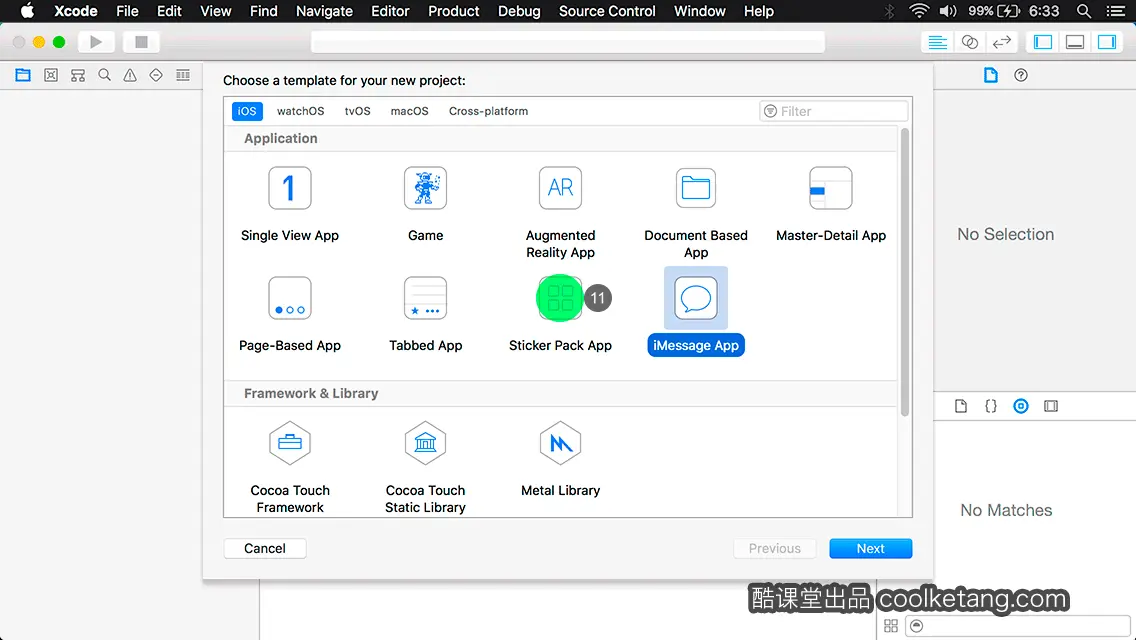Show the Media library
This screenshot has height=640, width=1136.
(x=1051, y=406)
